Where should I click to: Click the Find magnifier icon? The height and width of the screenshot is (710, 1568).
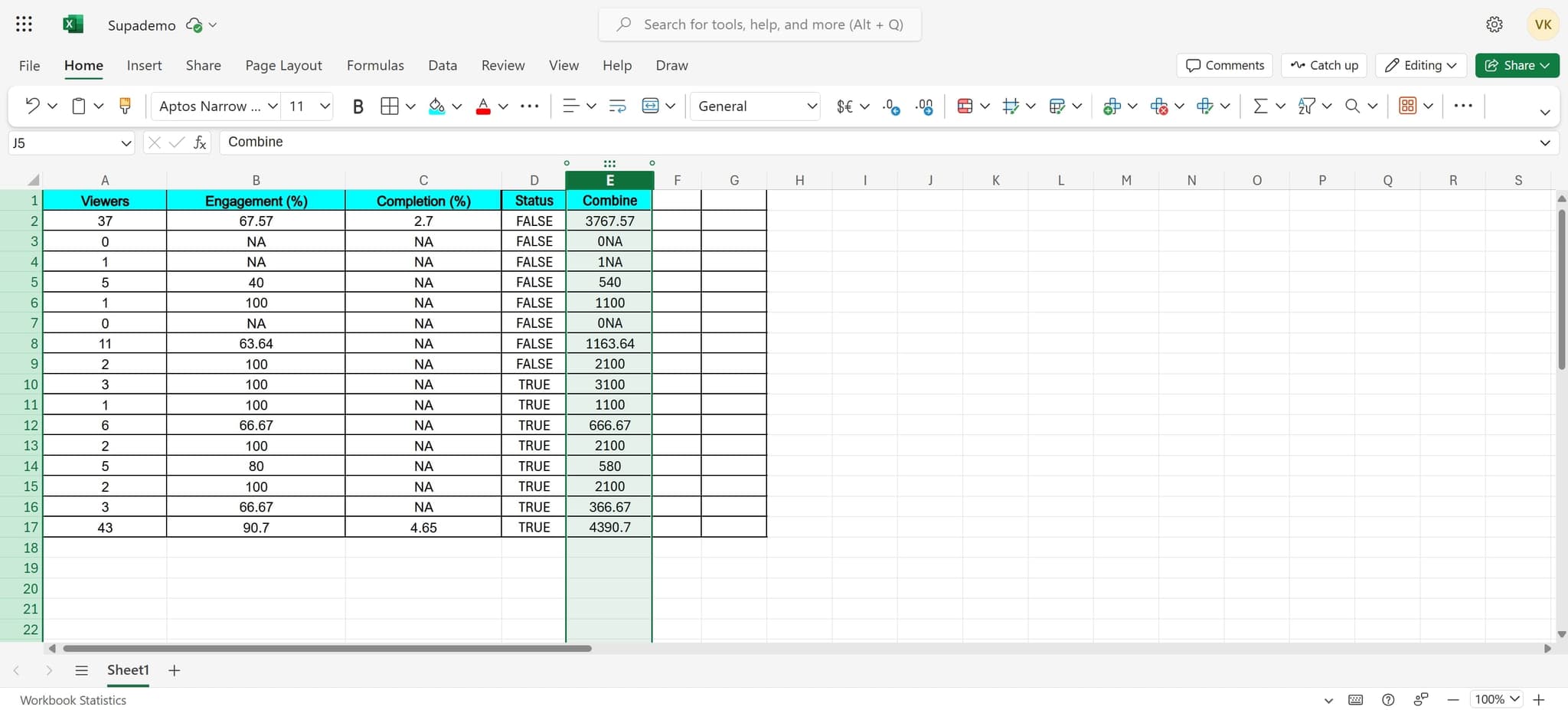coord(1354,106)
